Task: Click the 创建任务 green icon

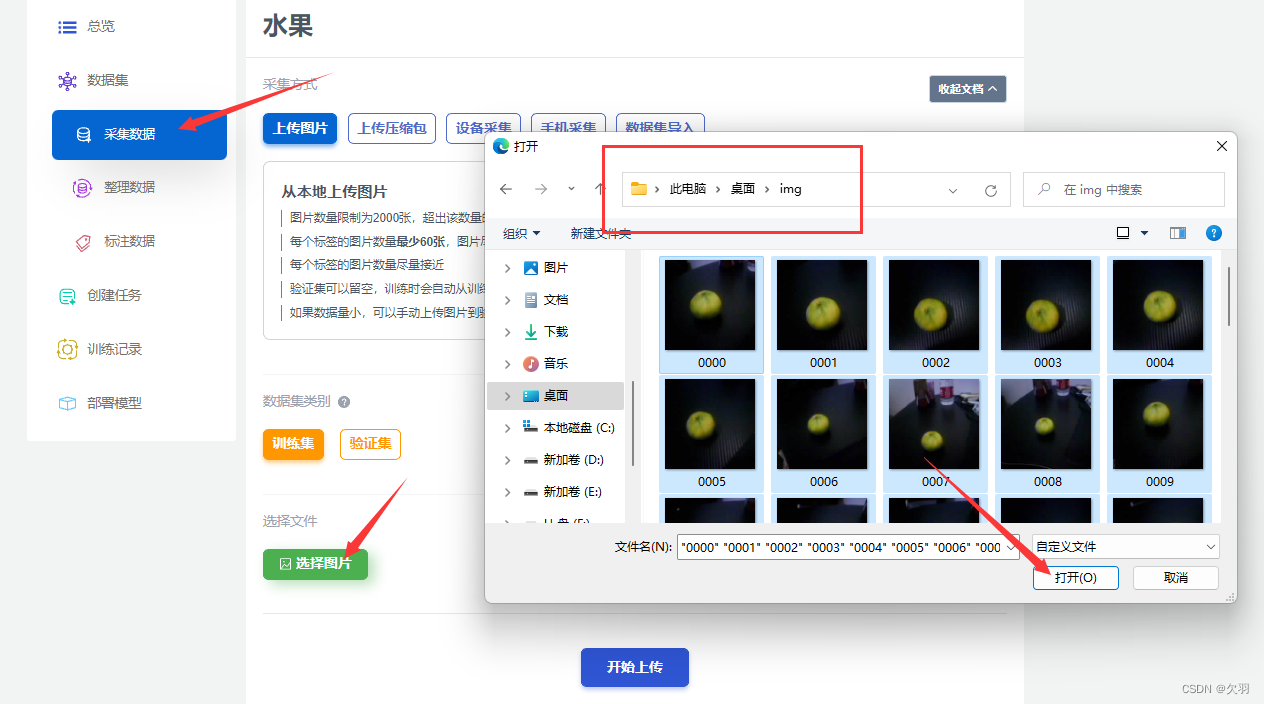Action: point(67,296)
